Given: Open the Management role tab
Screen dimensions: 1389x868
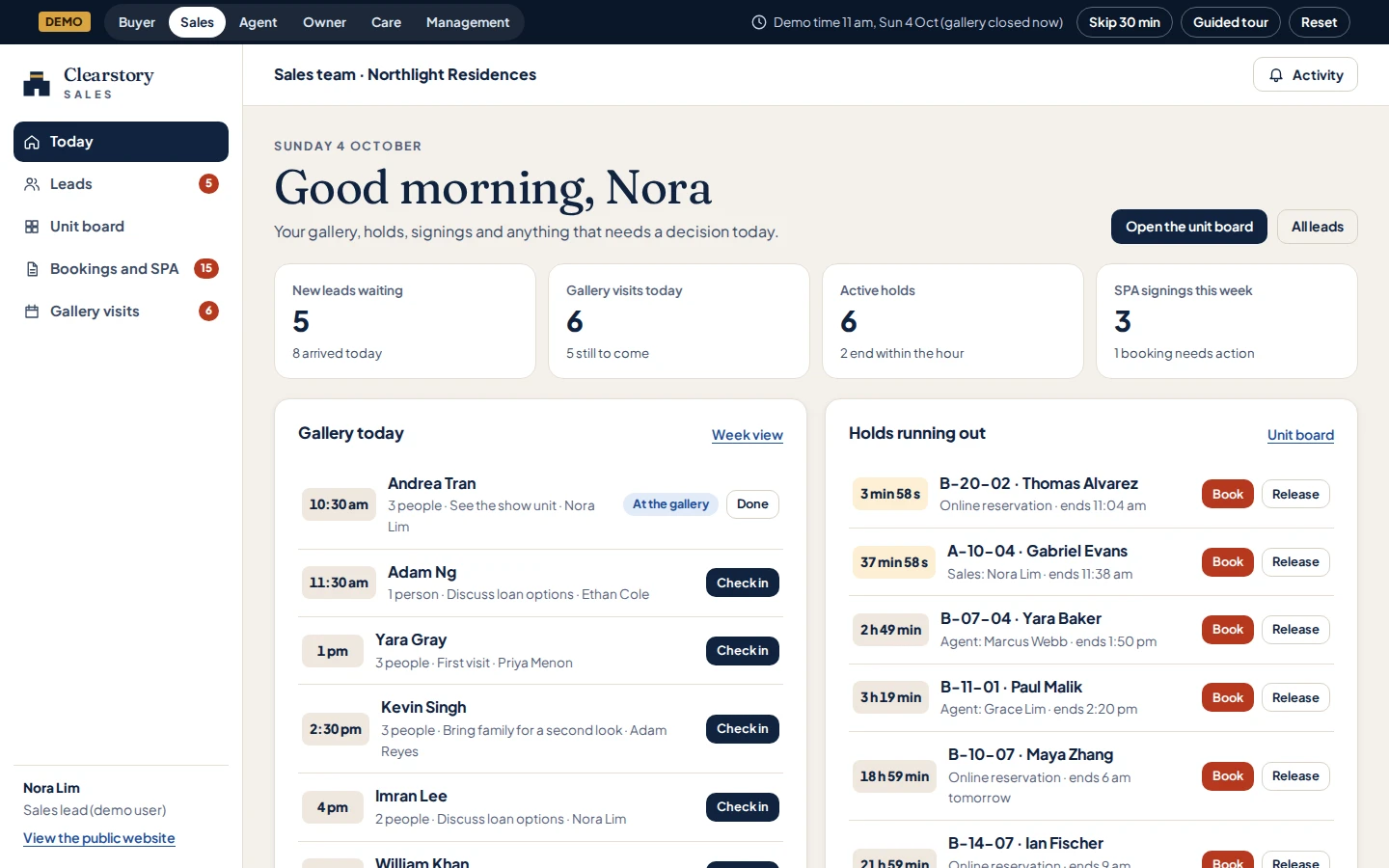Looking at the screenshot, I should 468,22.
